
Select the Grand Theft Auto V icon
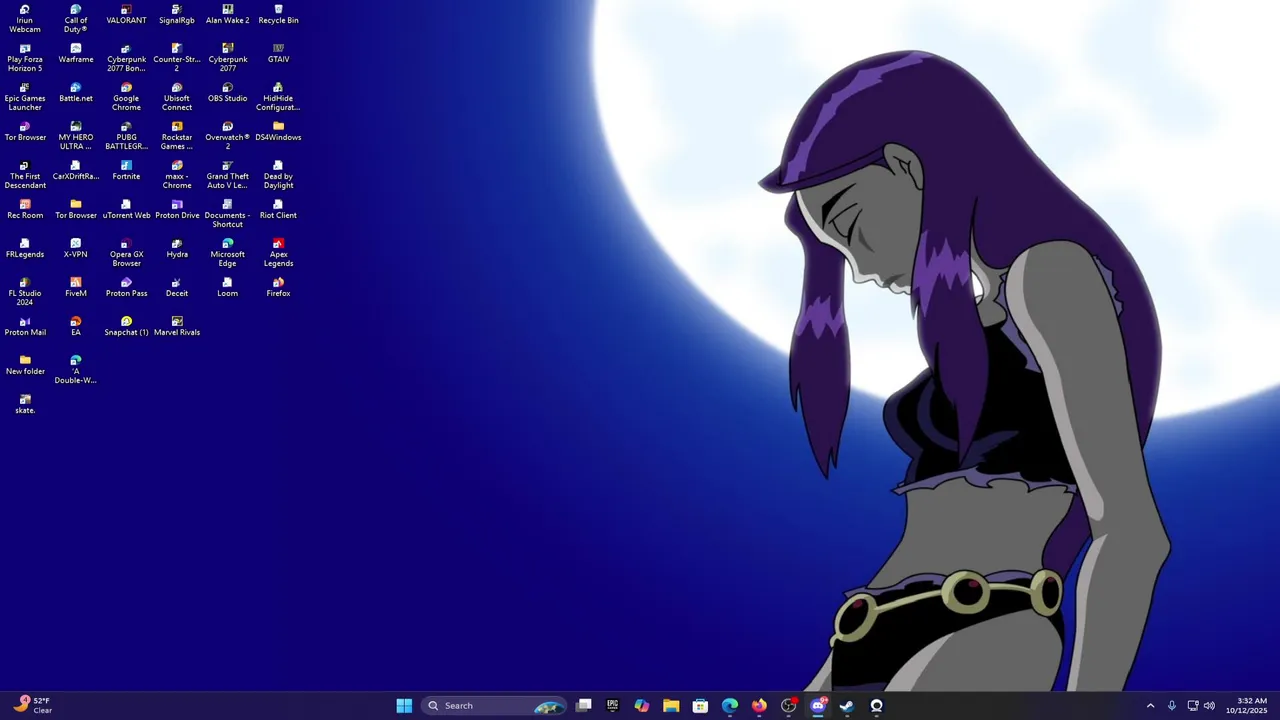tap(228, 174)
